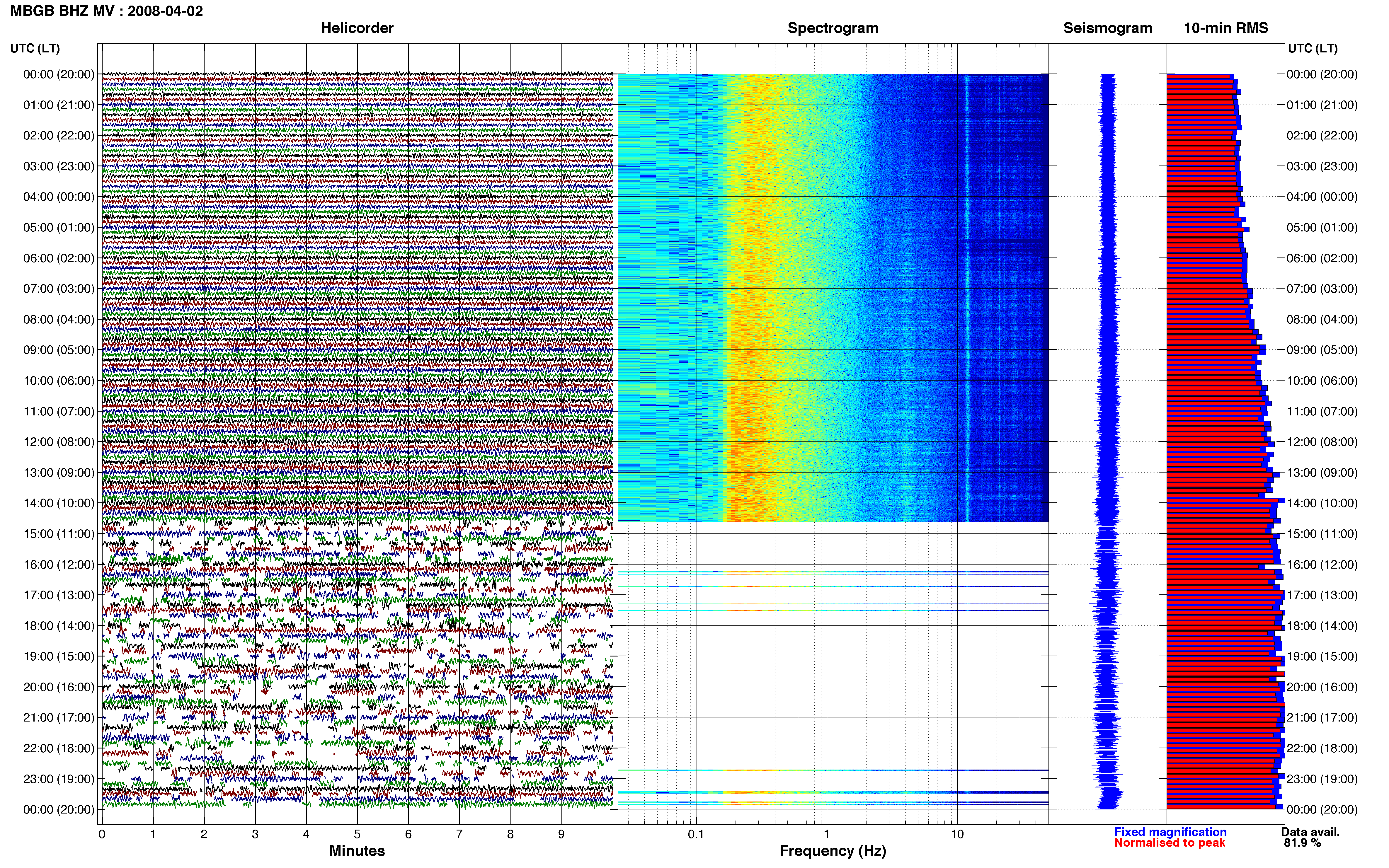Click the 'Fixed magnification' legend text
Viewport: 1389px width, 868px height.
click(x=1170, y=832)
